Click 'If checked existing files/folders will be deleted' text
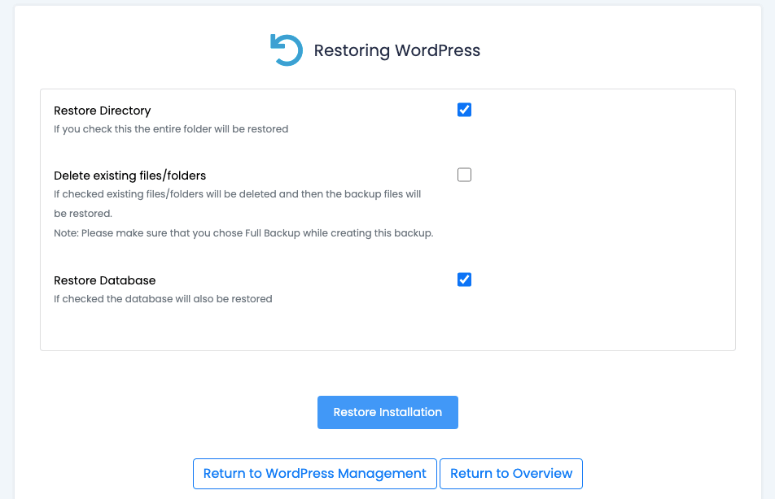This screenshot has width=775, height=499. tap(237, 204)
